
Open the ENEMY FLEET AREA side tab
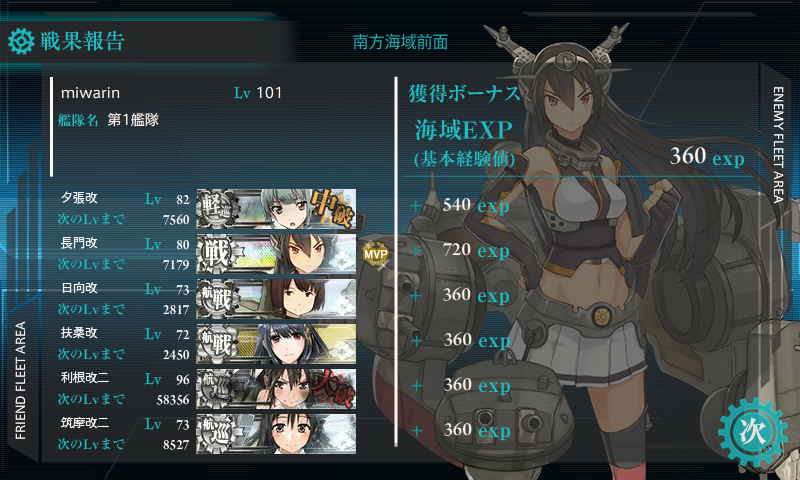click(x=778, y=145)
